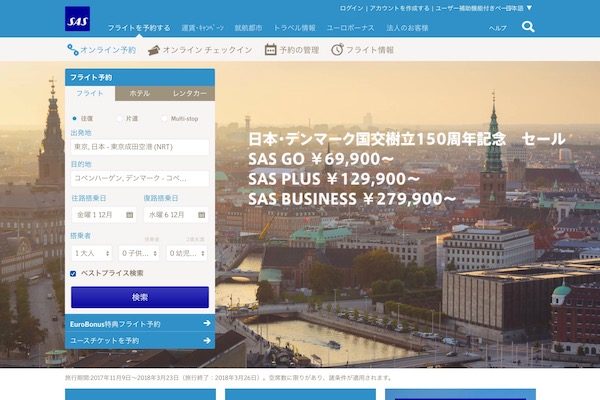Viewport: 600px width, 400px height.
Task: Open calendar icon for 復路搭乗日
Action: (x=202, y=215)
